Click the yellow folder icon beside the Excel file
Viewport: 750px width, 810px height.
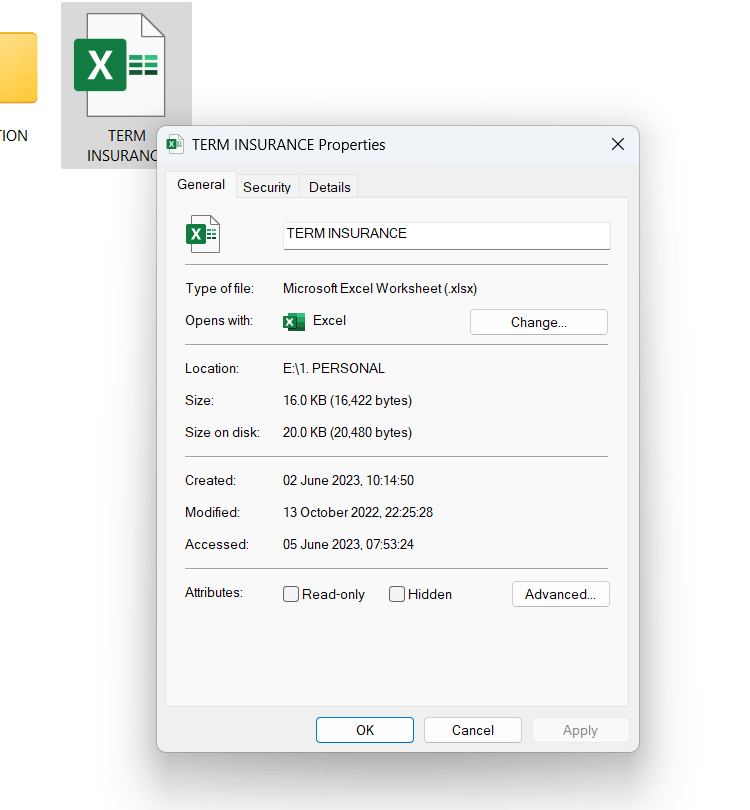[x=18, y=68]
